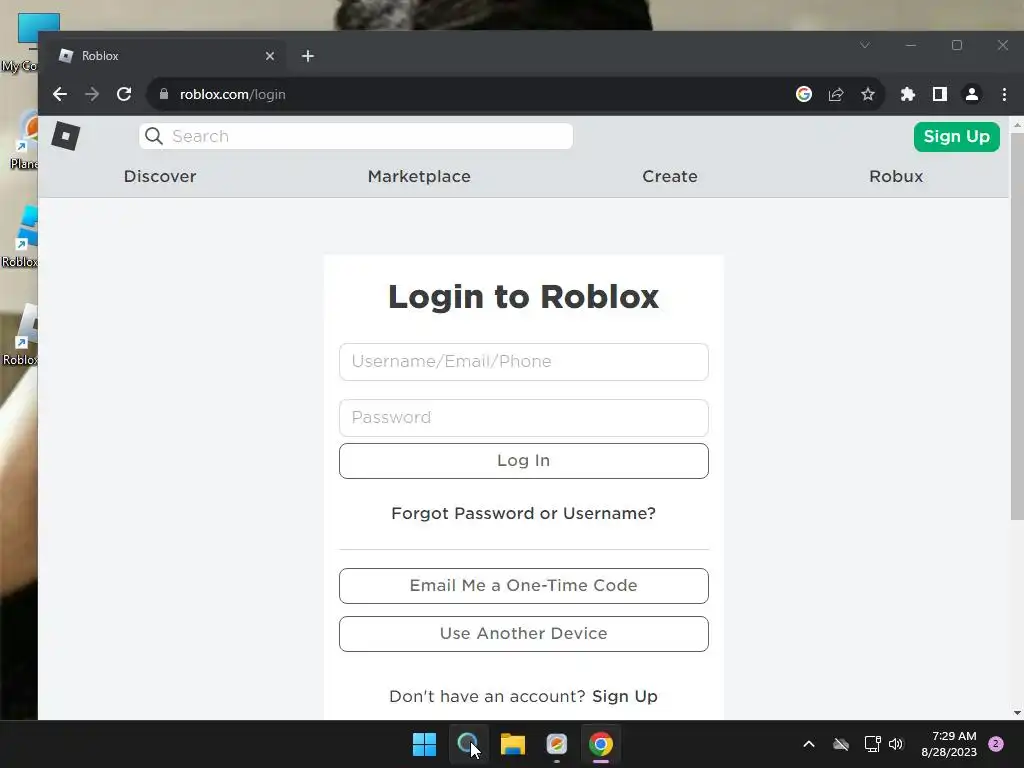Image resolution: width=1024 pixels, height=768 pixels.
Task: Expand hidden system tray icons
Action: click(x=808, y=744)
